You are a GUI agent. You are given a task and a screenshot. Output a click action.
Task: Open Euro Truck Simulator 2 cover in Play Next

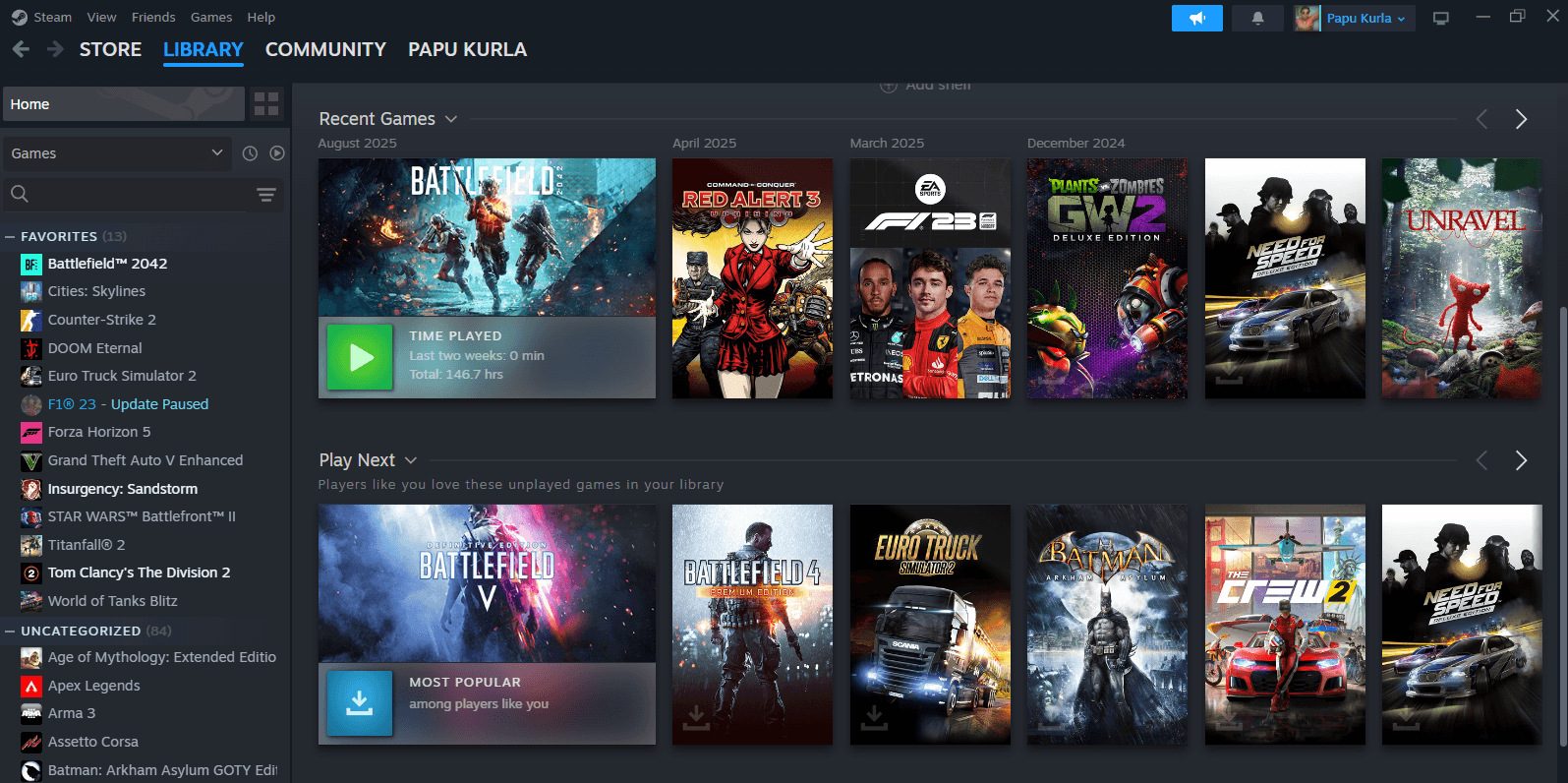tap(930, 625)
